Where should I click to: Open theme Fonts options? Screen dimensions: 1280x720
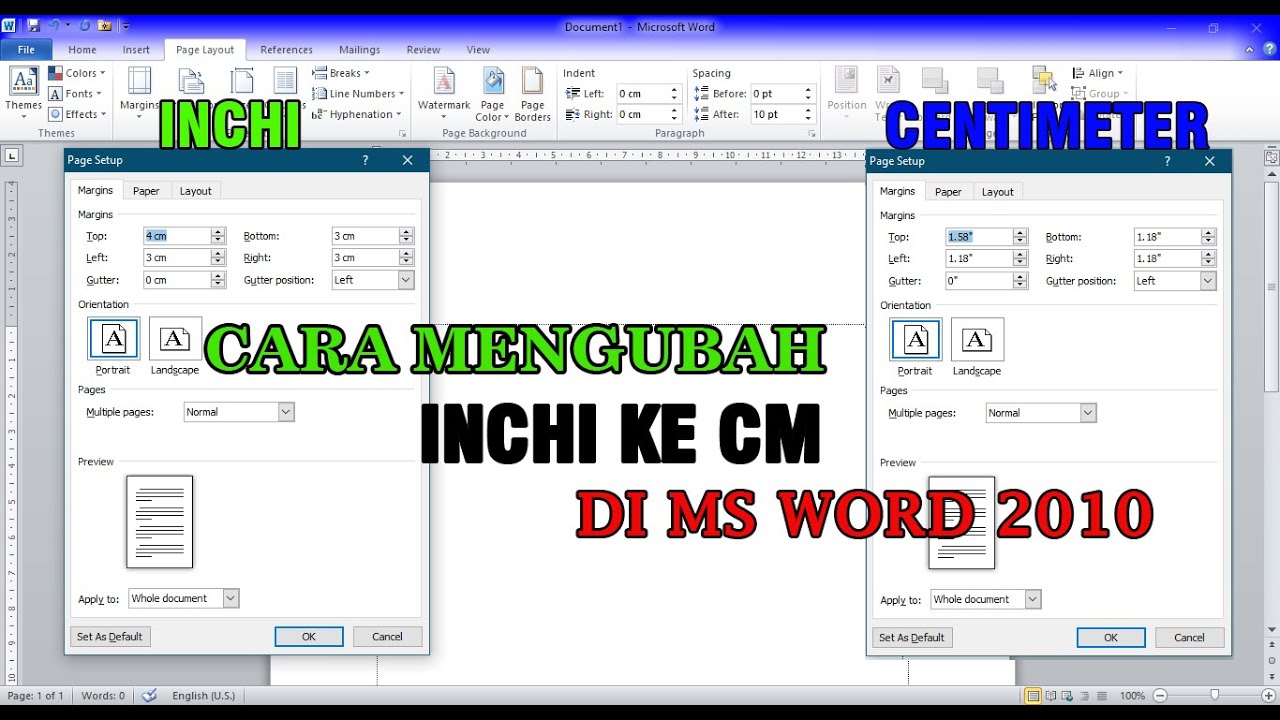tap(77, 94)
